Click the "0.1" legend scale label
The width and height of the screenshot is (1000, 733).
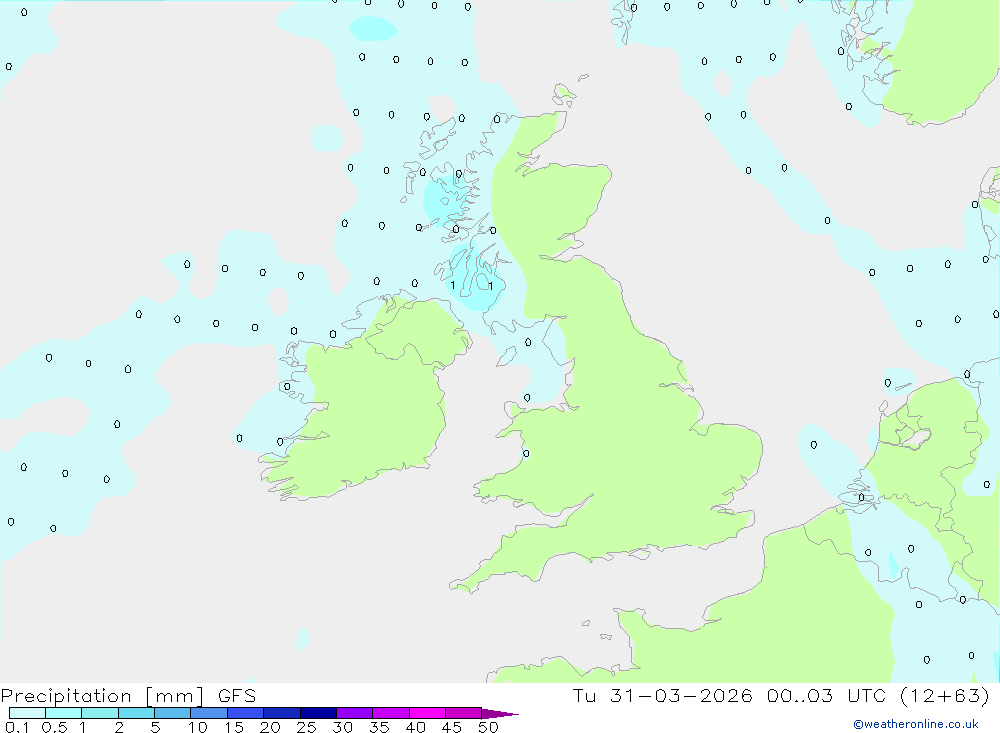click(x=17, y=727)
